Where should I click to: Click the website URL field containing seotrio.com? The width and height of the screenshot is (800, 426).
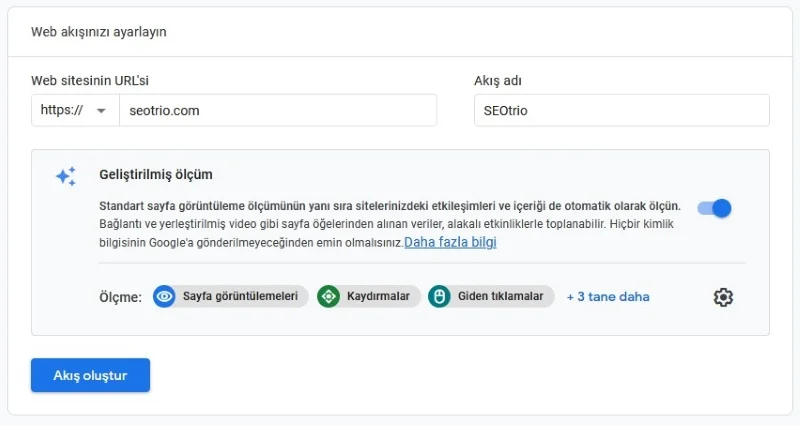pos(277,111)
